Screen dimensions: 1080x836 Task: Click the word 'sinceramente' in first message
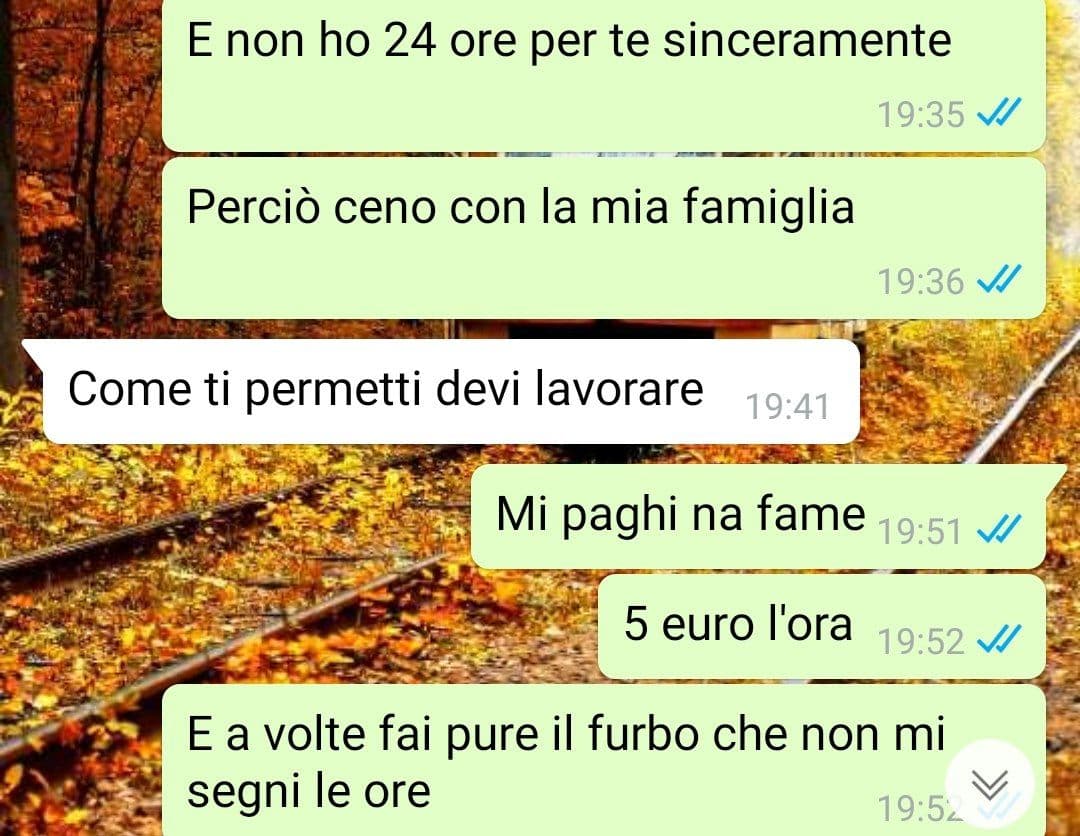tap(807, 40)
